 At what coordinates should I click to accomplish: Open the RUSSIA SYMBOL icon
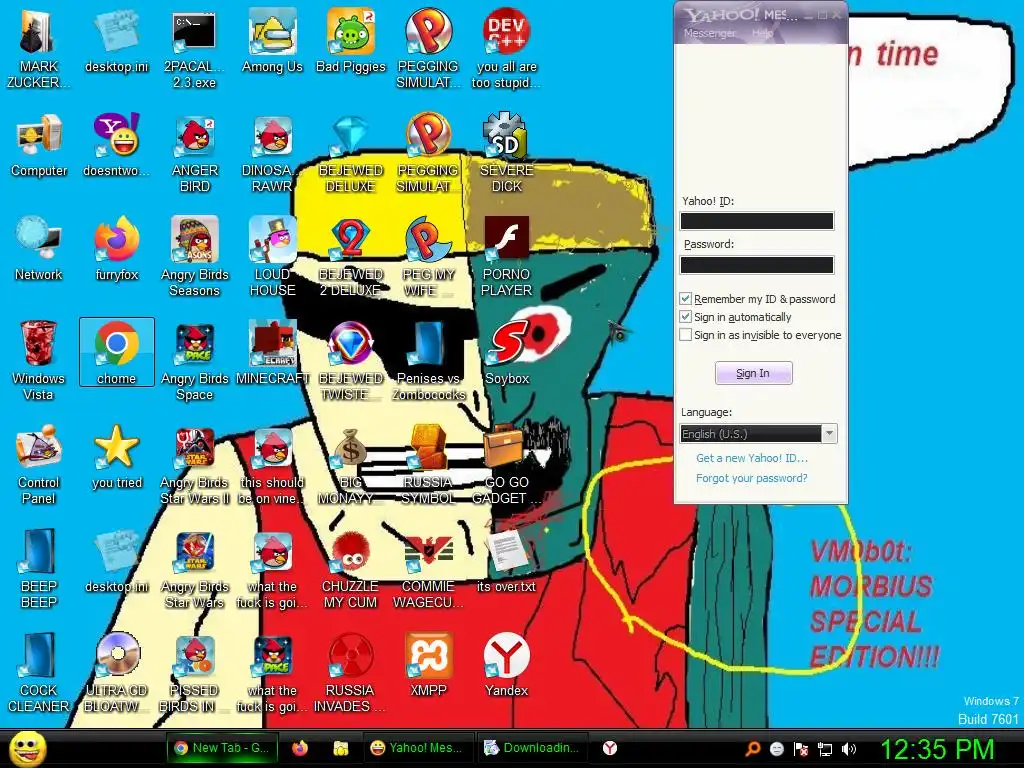(x=428, y=464)
